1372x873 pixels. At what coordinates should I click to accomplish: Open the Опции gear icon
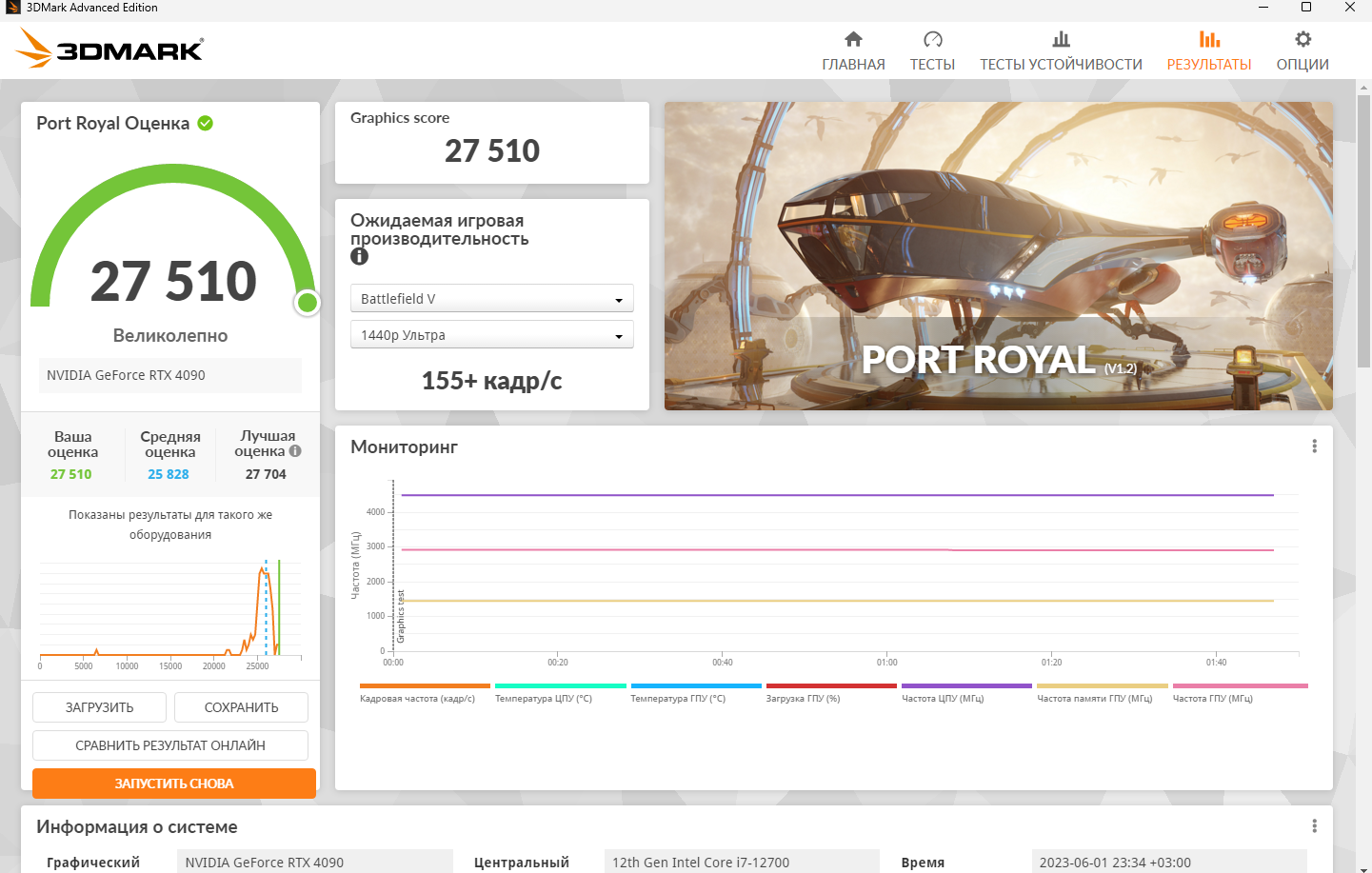click(x=1302, y=39)
